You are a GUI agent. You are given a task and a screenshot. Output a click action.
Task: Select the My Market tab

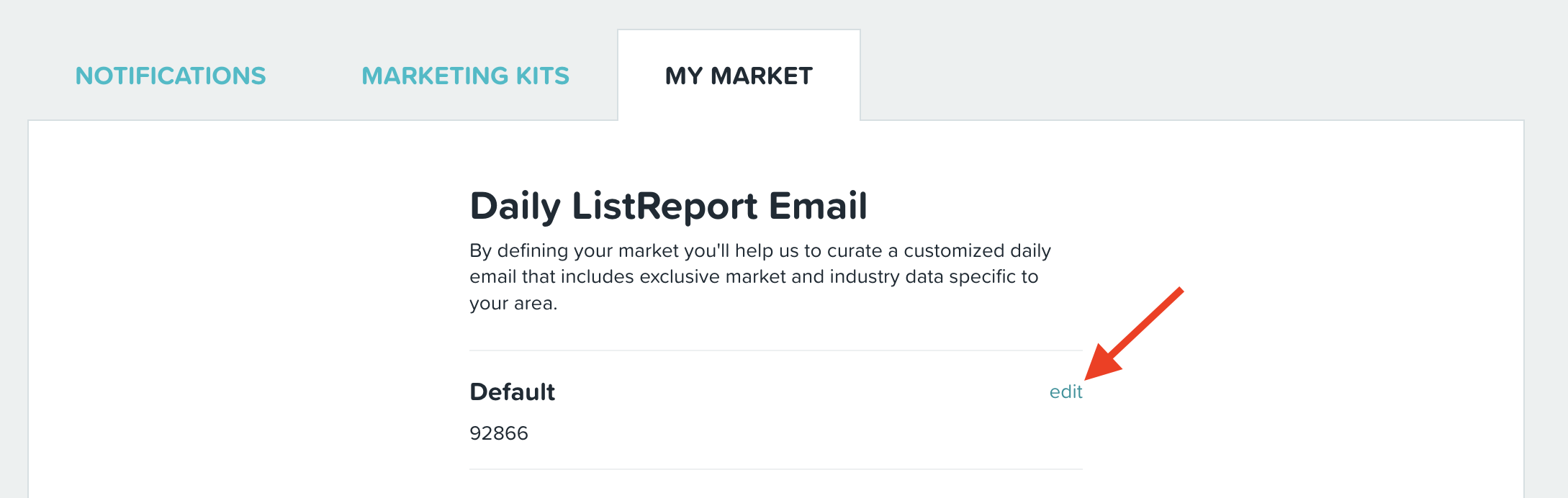[x=739, y=76]
